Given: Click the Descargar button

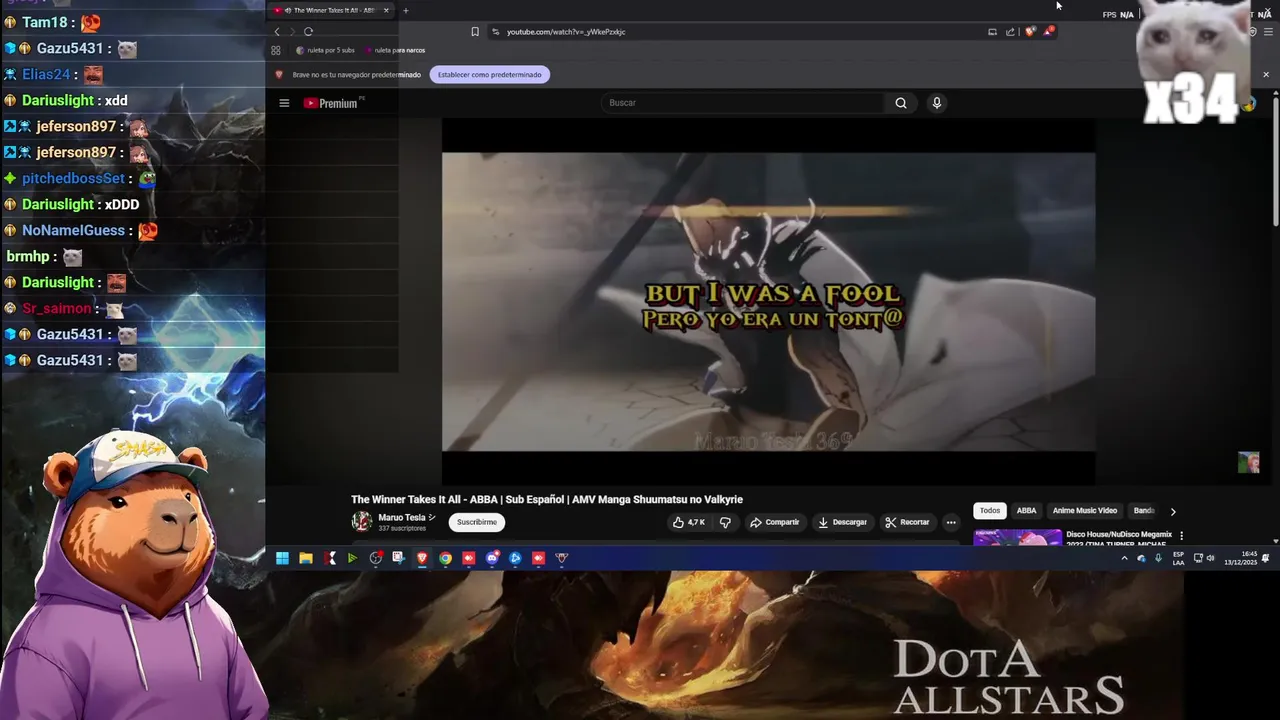Looking at the screenshot, I should [x=843, y=522].
